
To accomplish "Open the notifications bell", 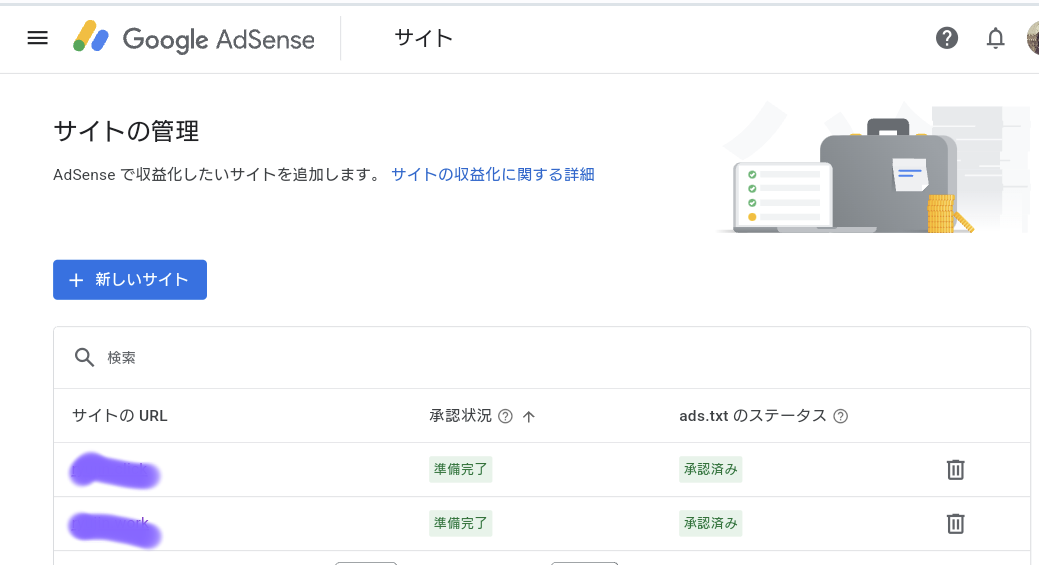I will click(995, 38).
